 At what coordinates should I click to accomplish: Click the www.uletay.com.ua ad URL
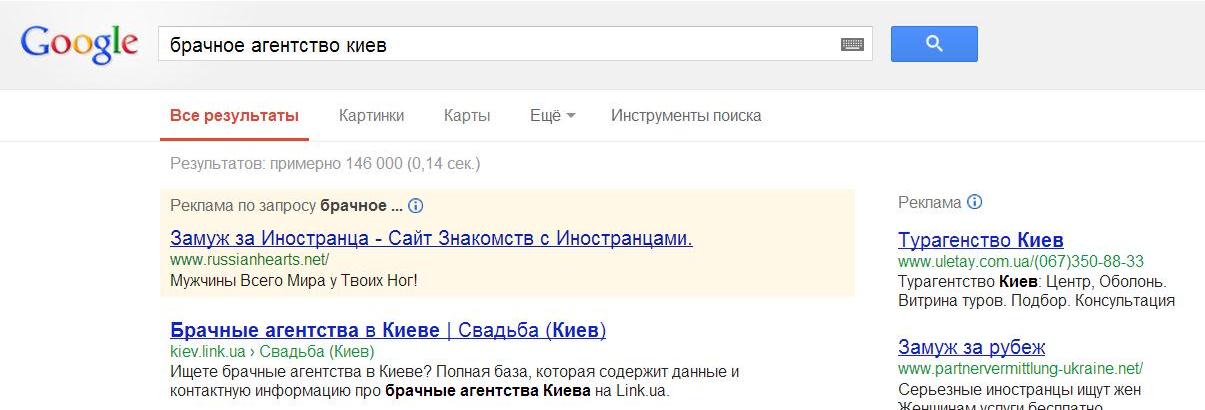pyautogui.click(x=1020, y=261)
